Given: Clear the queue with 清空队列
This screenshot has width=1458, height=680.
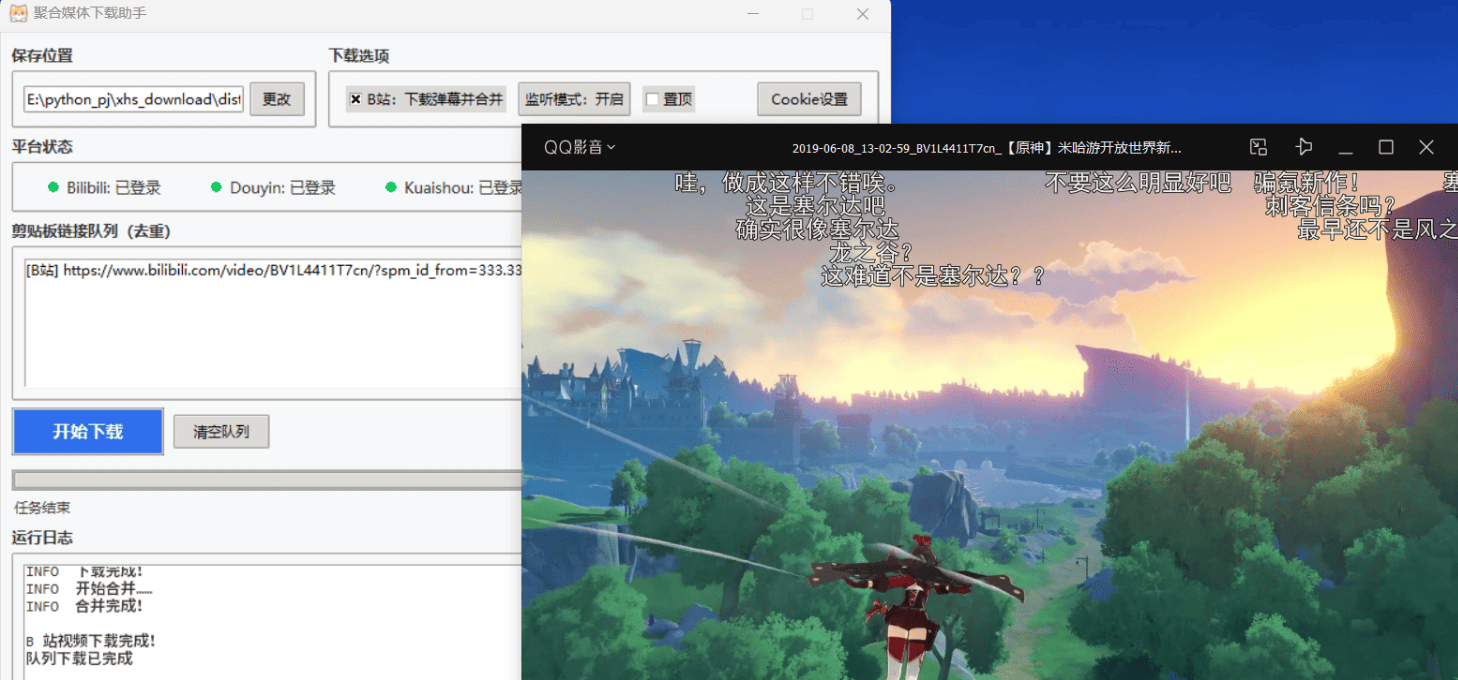Looking at the screenshot, I should 221,432.
